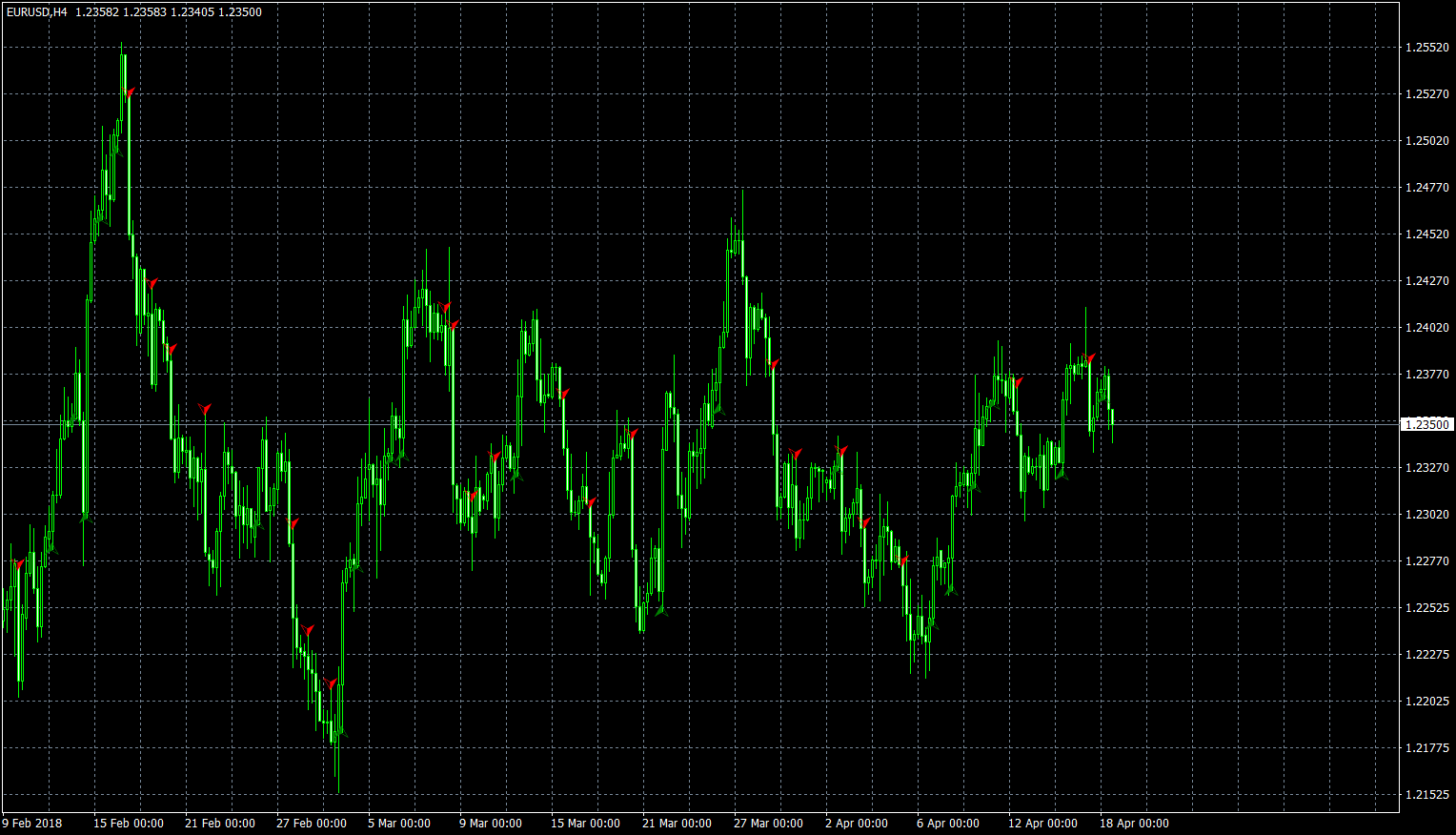Click the 1.24520 price axis label
Viewport: 1456px width, 835px height.
tap(1427, 234)
